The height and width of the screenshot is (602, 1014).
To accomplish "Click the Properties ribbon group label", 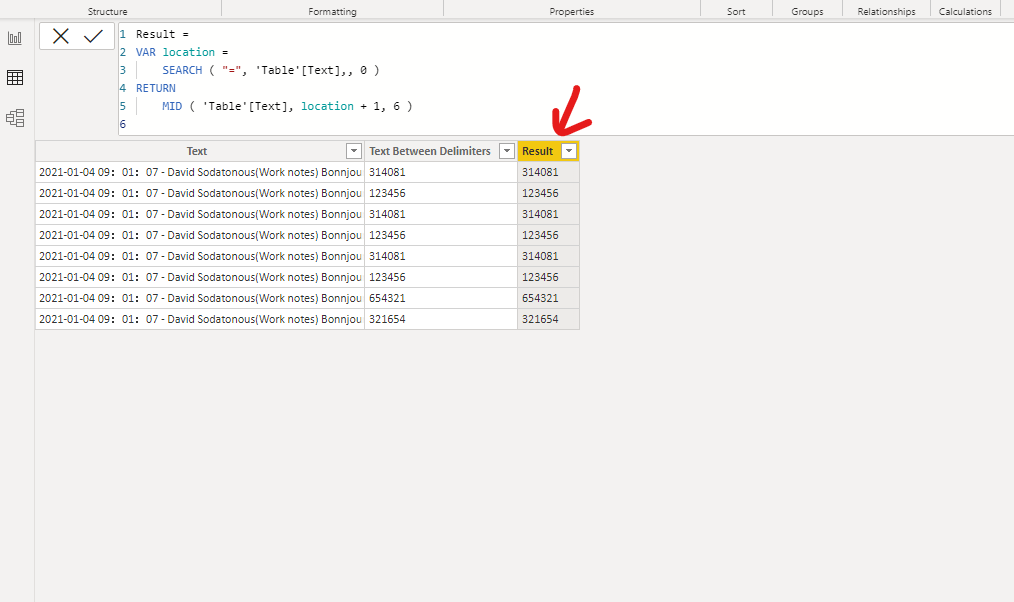I will coord(572,12).
